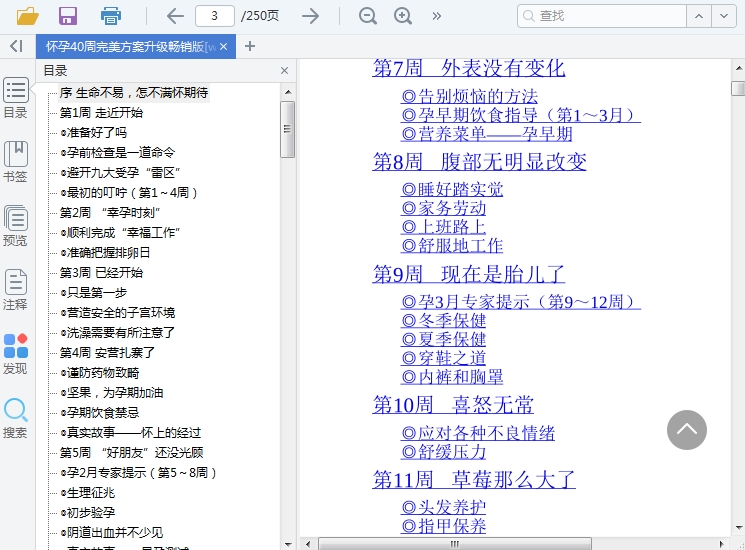Open the 书签 bookmarks panel

pyautogui.click(x=16, y=161)
